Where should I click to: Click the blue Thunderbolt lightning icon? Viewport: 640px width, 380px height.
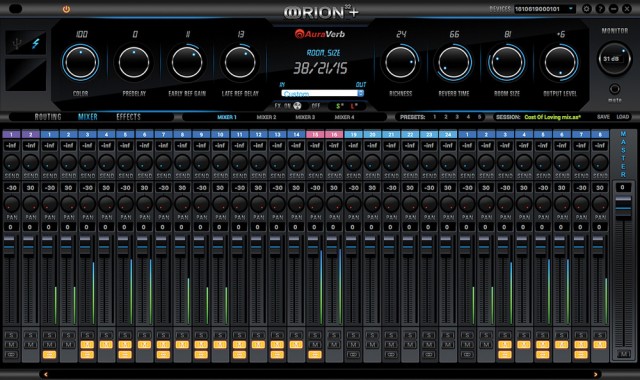pos(36,43)
